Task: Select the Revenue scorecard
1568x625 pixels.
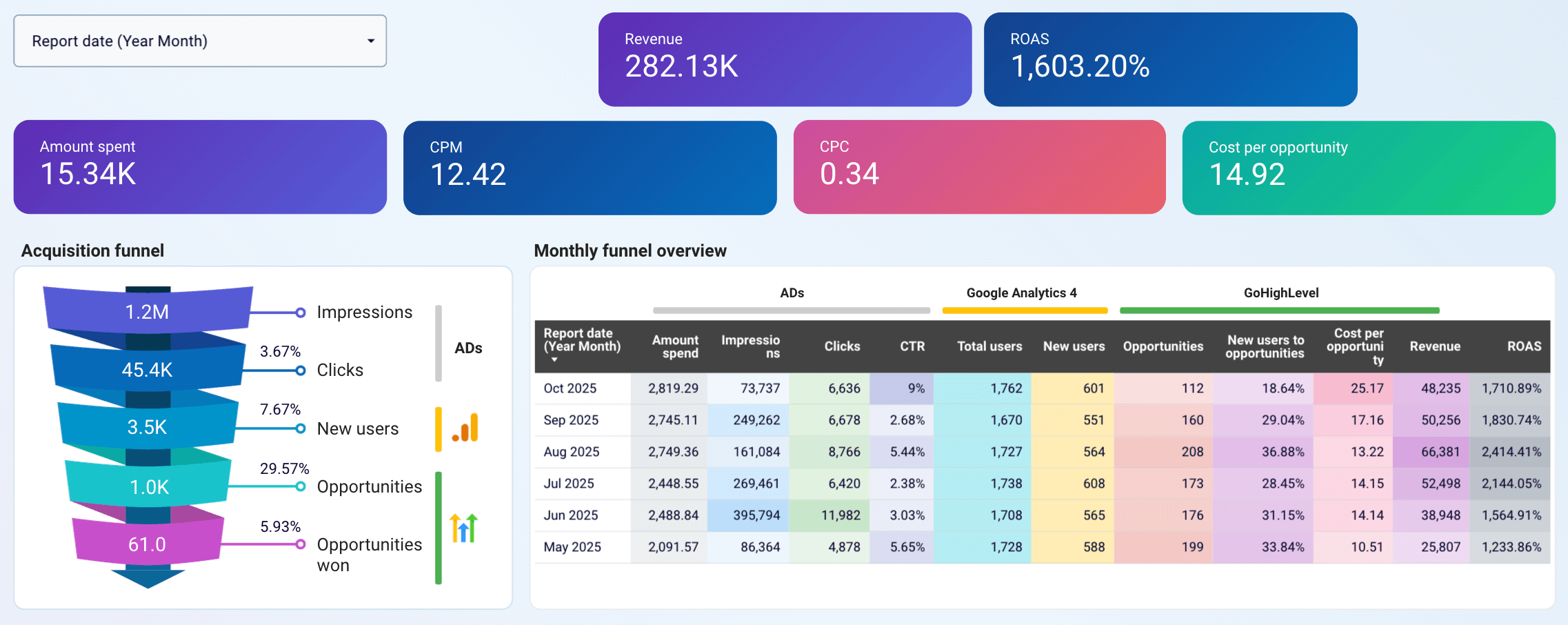Action: [784, 59]
